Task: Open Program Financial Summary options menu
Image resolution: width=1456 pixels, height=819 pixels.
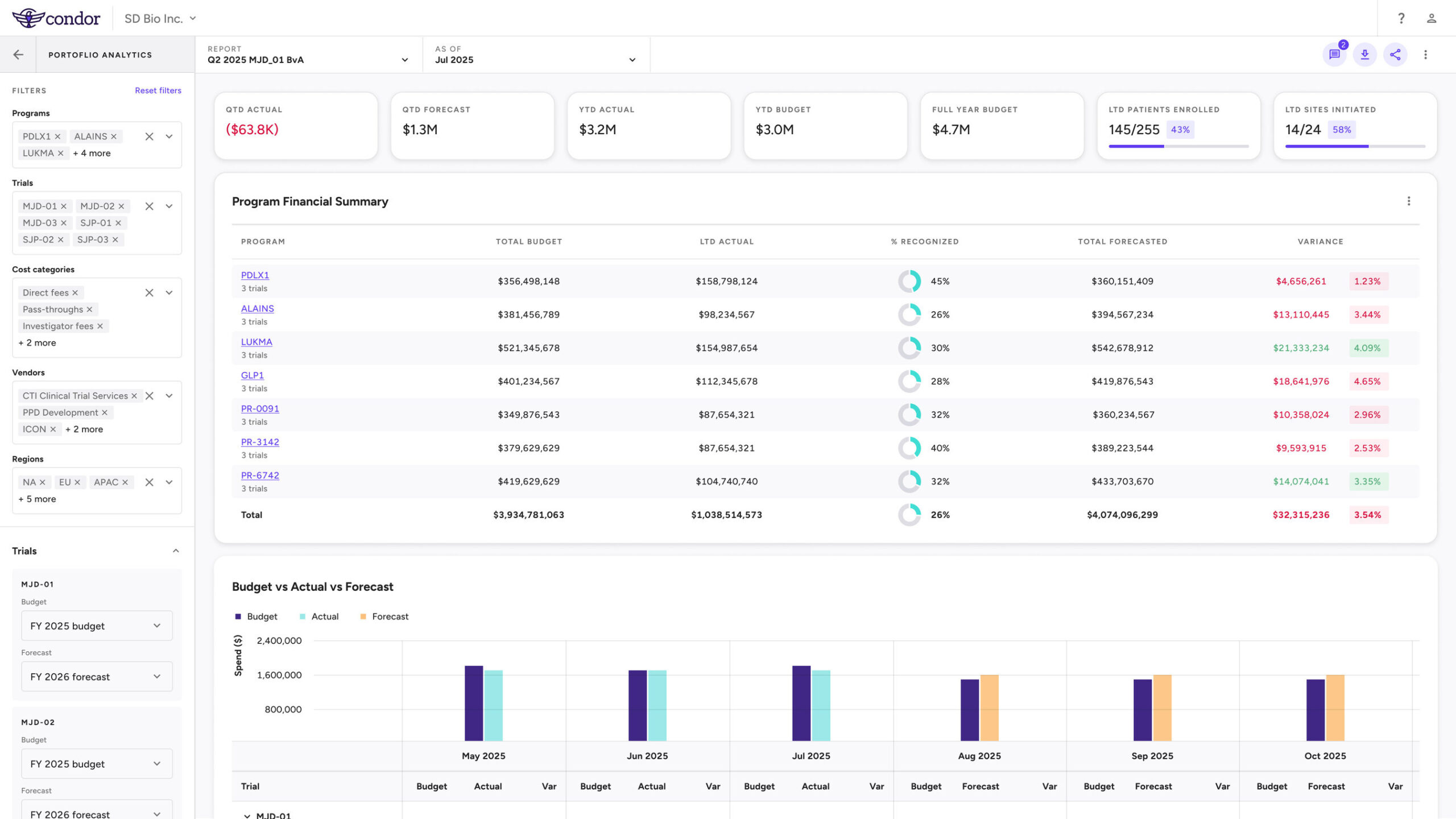Action: (1409, 201)
